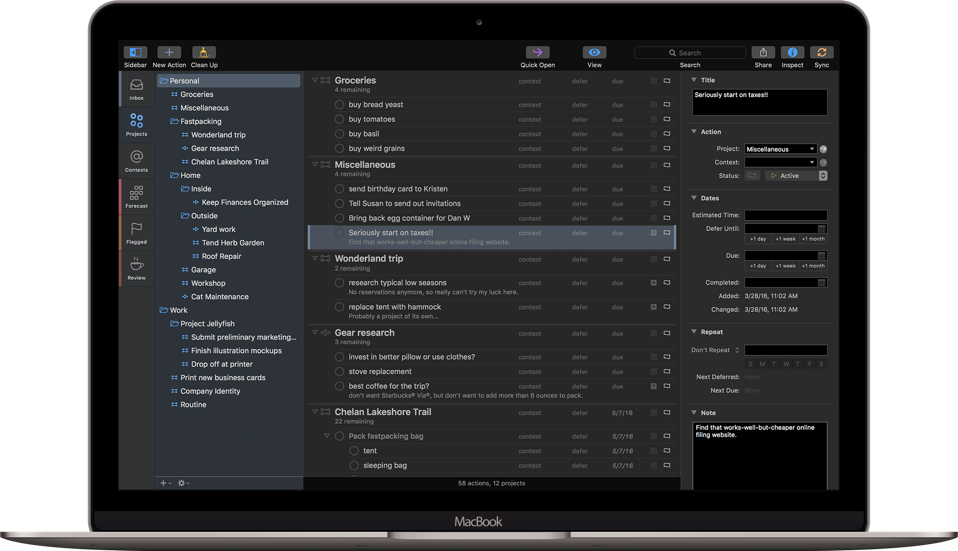
Task: Open the Don't Repeat popup
Action: 715,351
